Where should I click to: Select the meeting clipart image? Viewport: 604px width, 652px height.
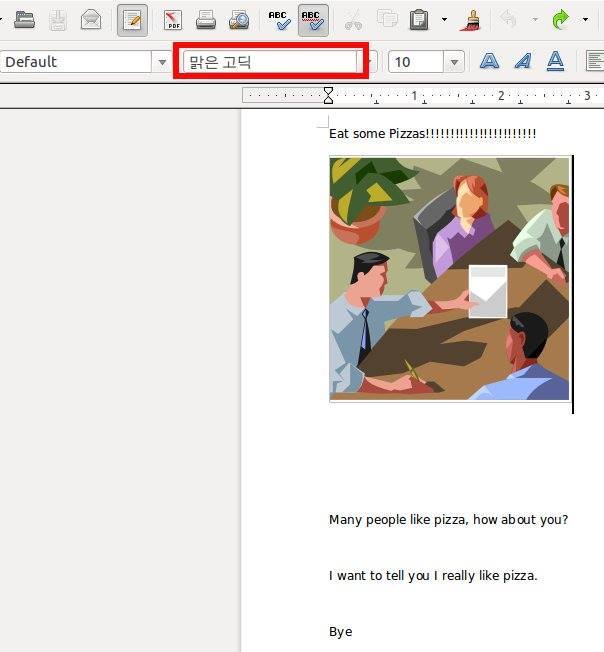449,278
